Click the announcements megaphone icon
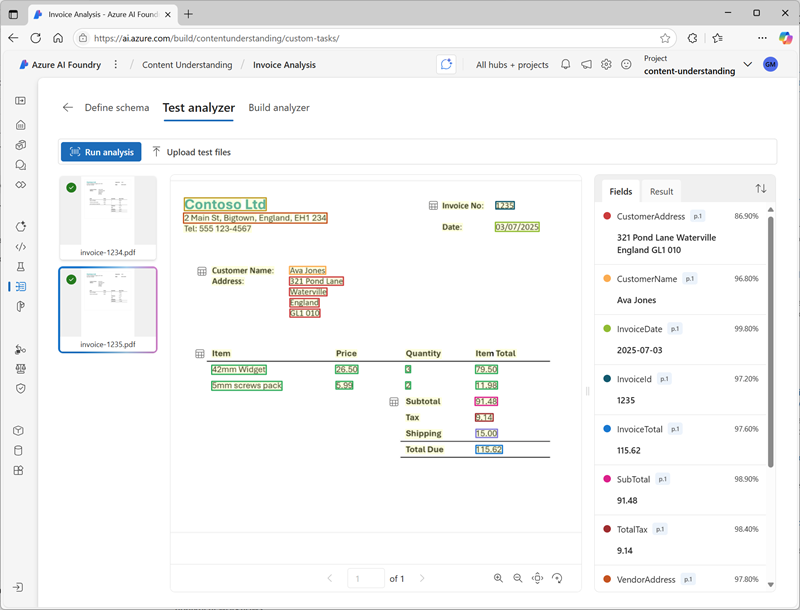 point(586,64)
